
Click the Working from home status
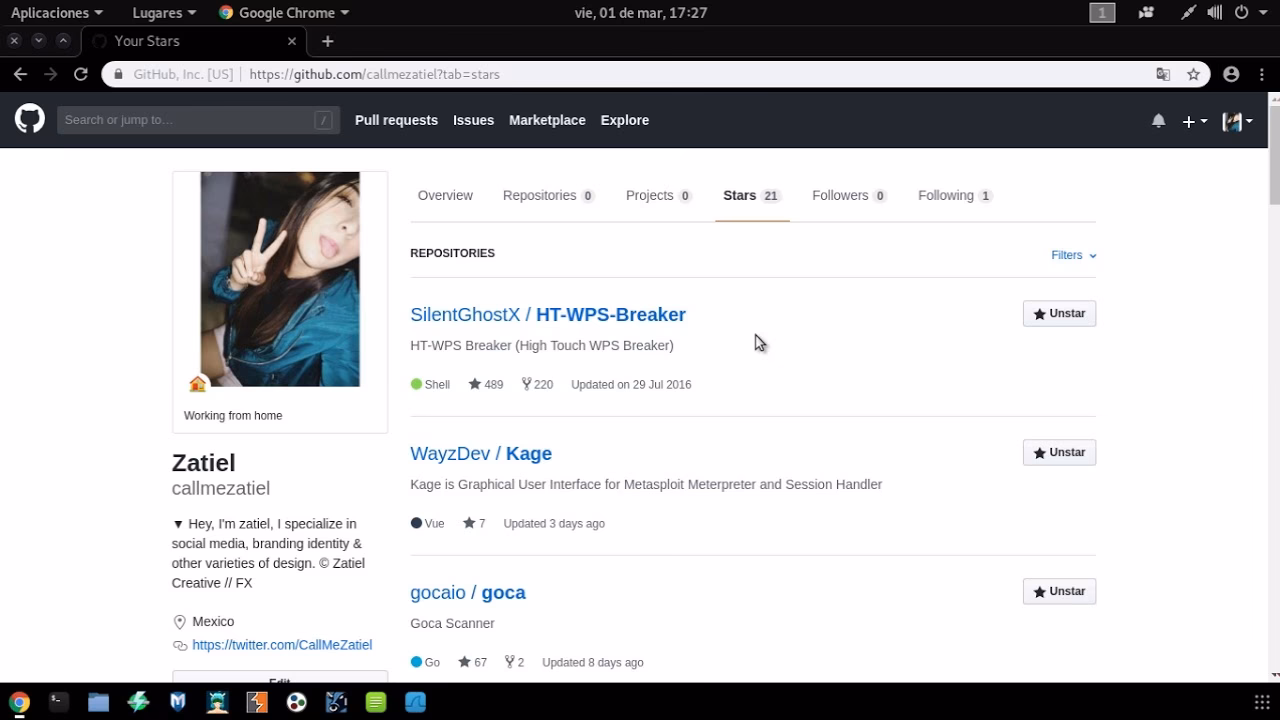point(233,415)
